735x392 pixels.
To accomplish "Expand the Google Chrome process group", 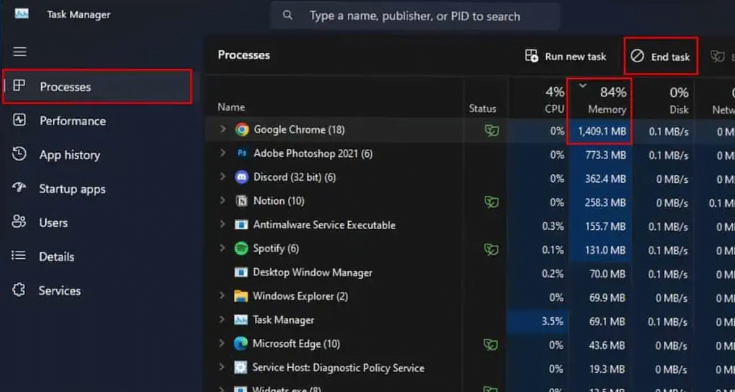I will [x=223, y=129].
